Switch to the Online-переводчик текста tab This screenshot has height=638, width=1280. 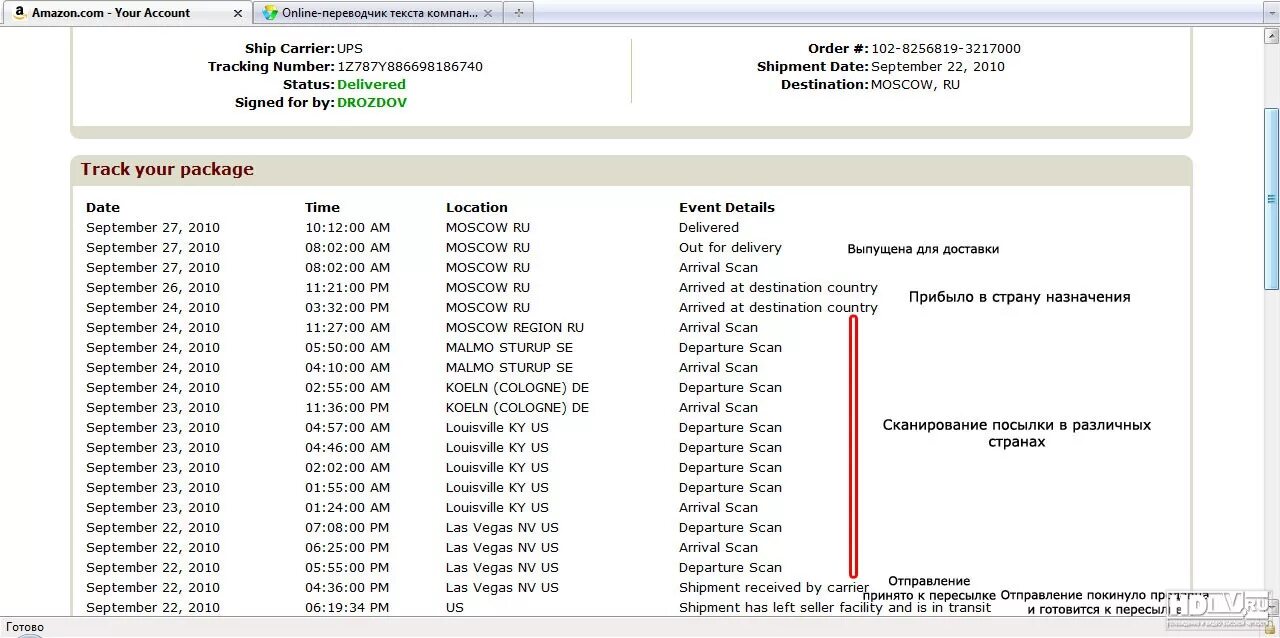pyautogui.click(x=378, y=13)
